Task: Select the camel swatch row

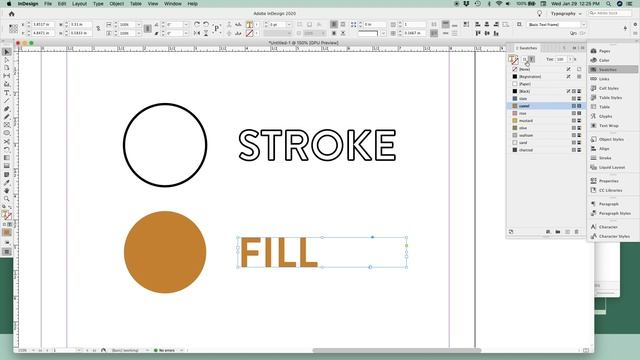Action: [545, 106]
